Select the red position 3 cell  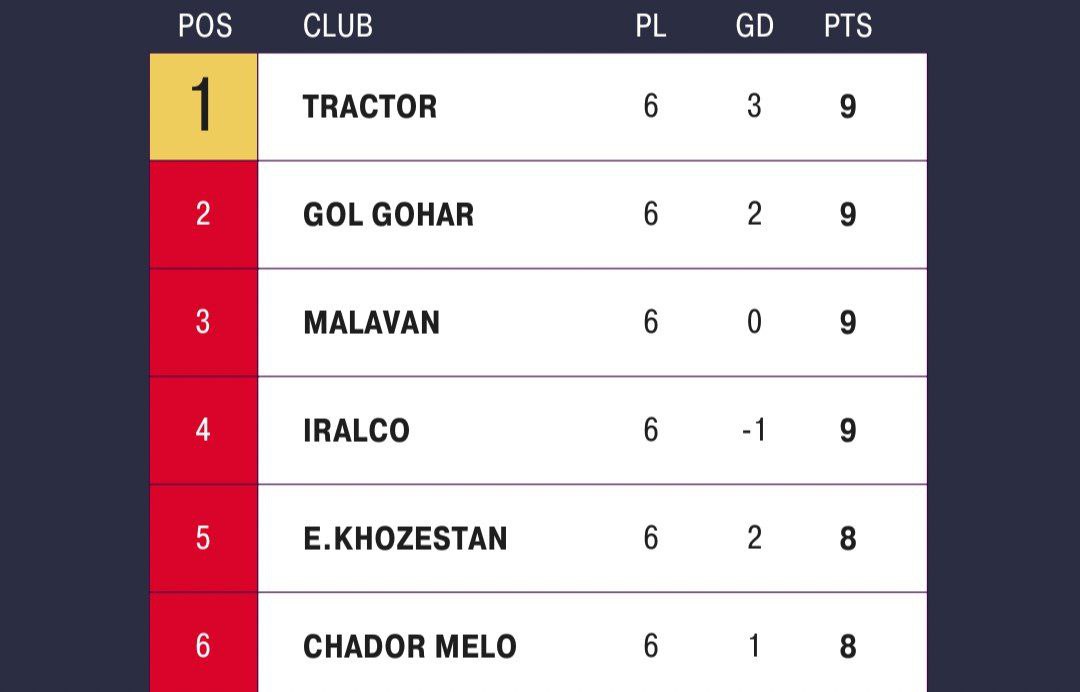(203, 323)
